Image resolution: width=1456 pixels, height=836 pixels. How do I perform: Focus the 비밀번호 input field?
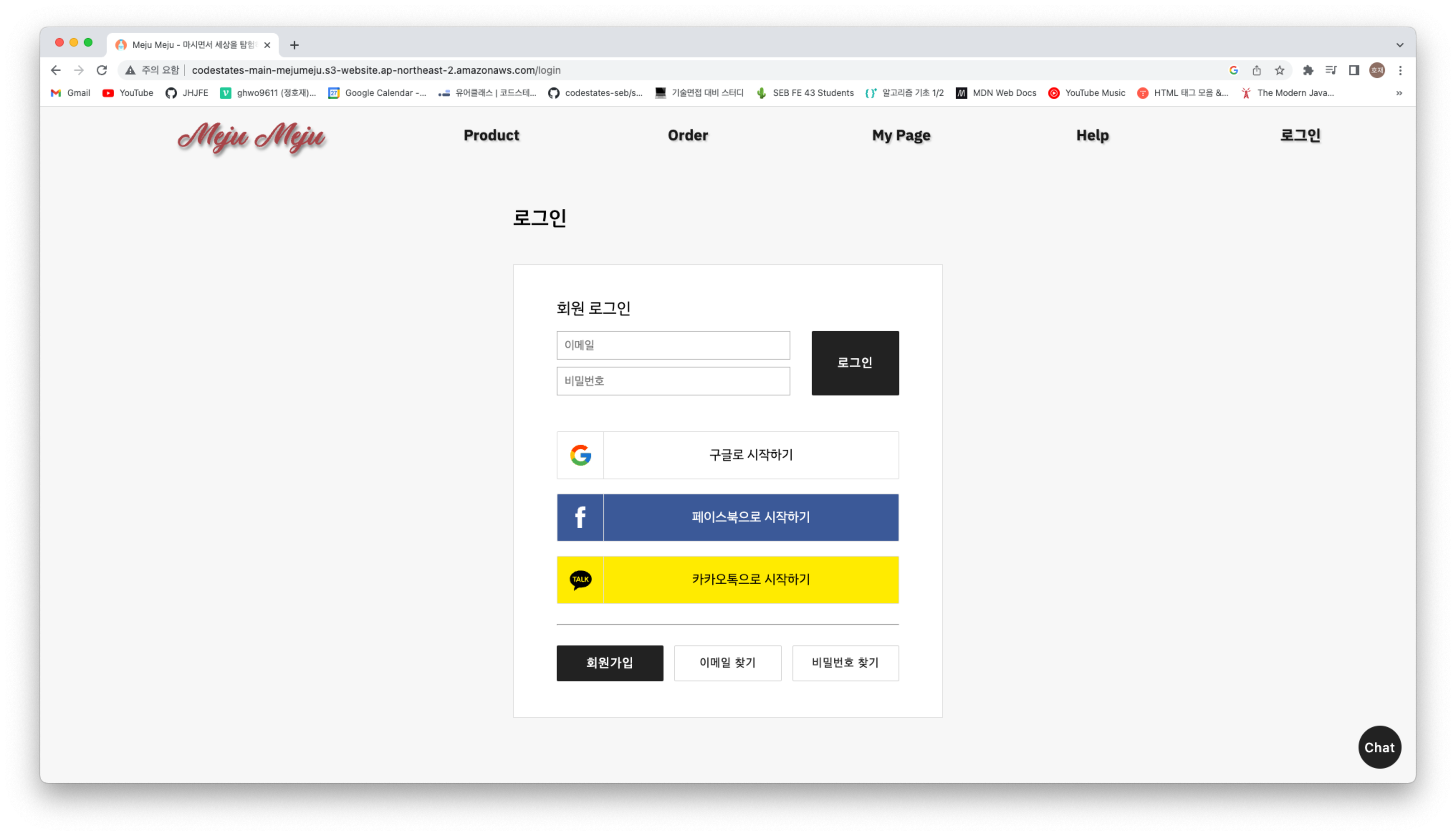(x=673, y=381)
